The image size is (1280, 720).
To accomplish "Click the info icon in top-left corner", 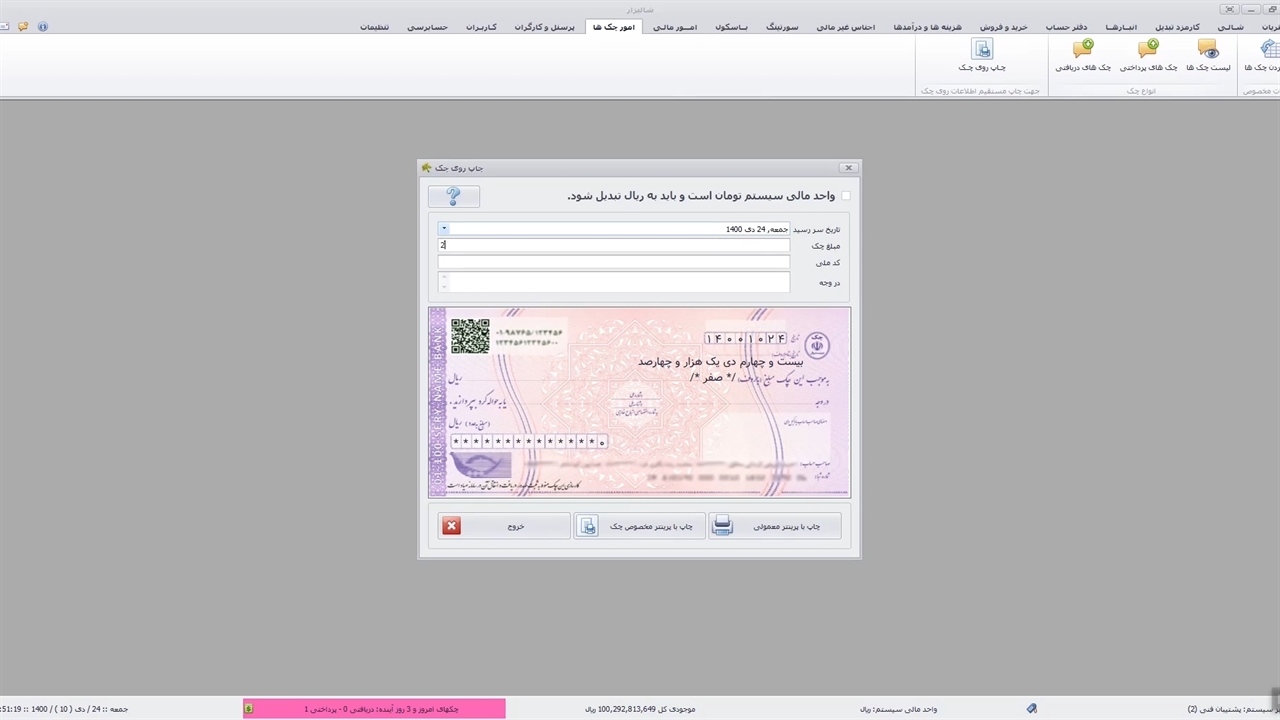I will click(42, 27).
